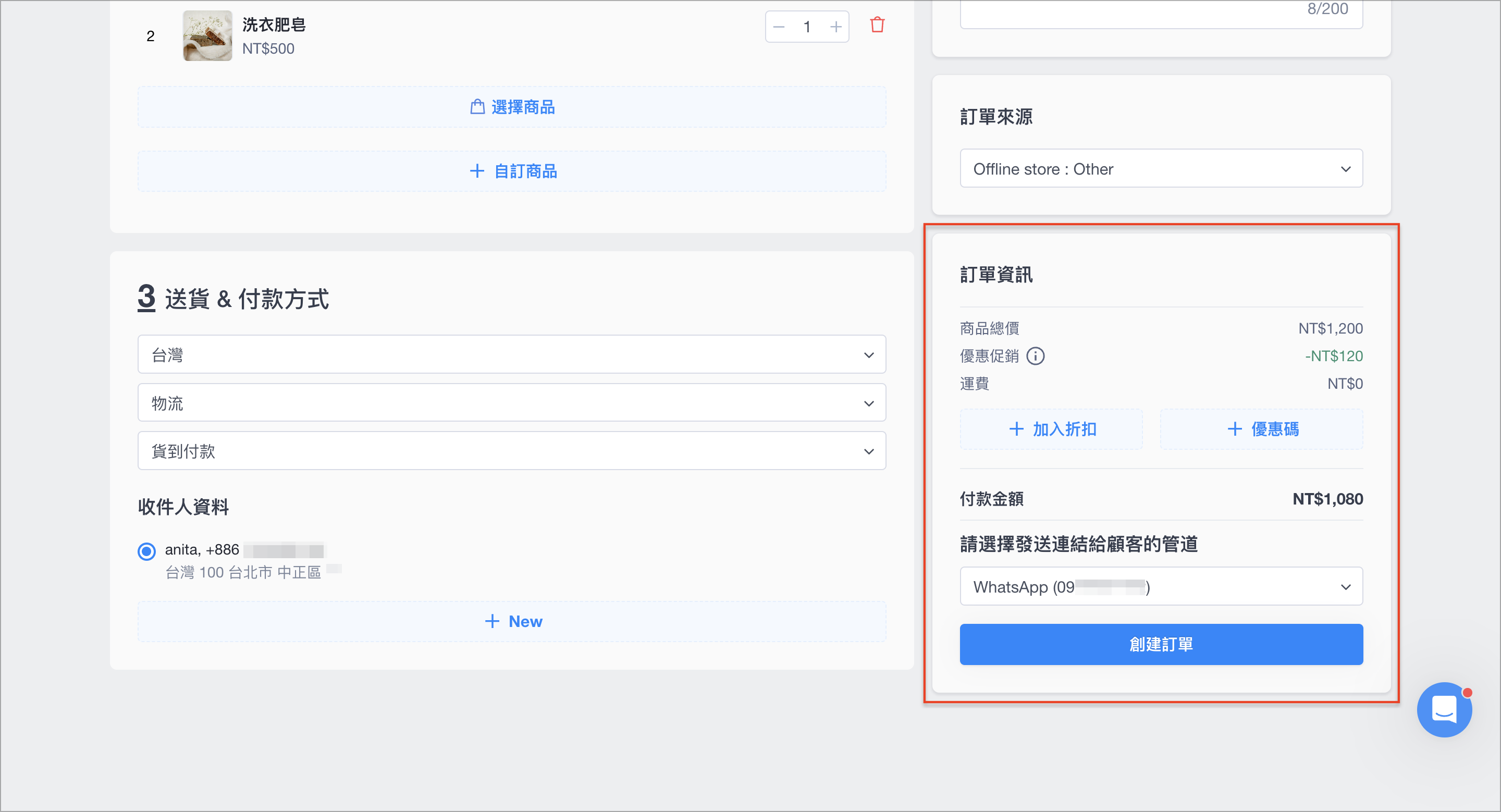Open the chat support bubble icon
1501x812 pixels.
(1444, 709)
